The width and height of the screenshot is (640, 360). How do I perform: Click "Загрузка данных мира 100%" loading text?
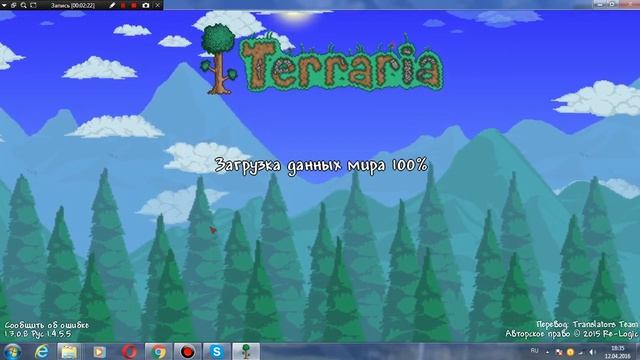pyautogui.click(x=321, y=165)
